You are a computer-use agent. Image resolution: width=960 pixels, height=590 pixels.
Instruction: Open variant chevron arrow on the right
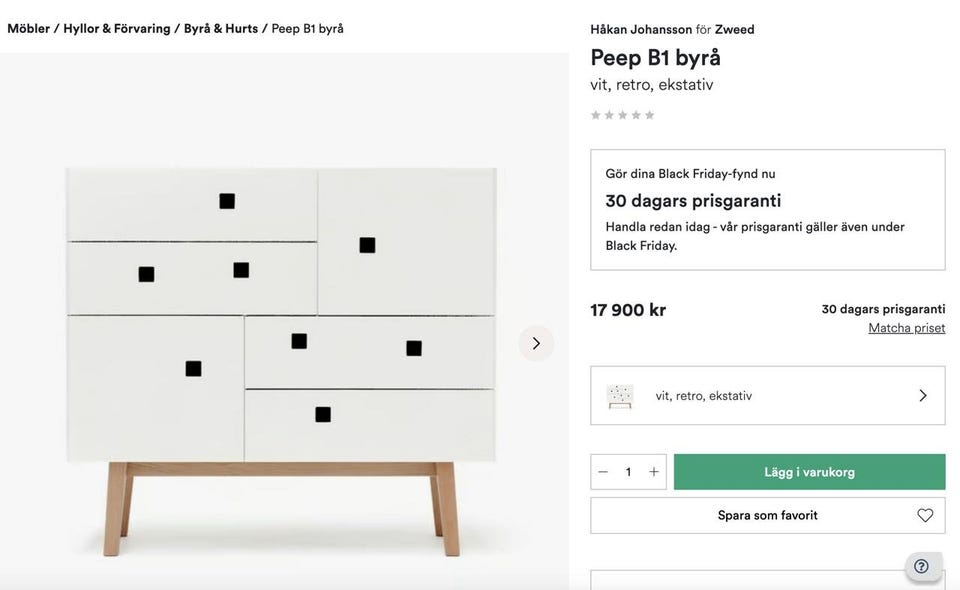(x=922, y=396)
